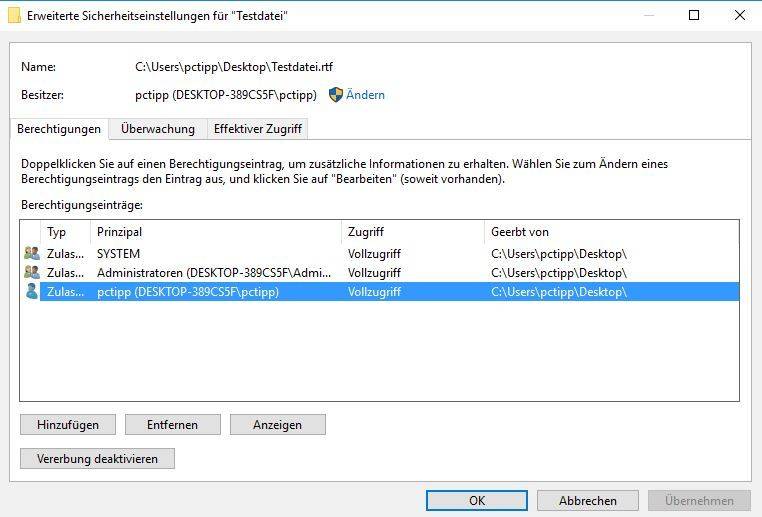Select the Administratoren permission entry
Viewport: 762px width, 517px height.
[x=380, y=272]
